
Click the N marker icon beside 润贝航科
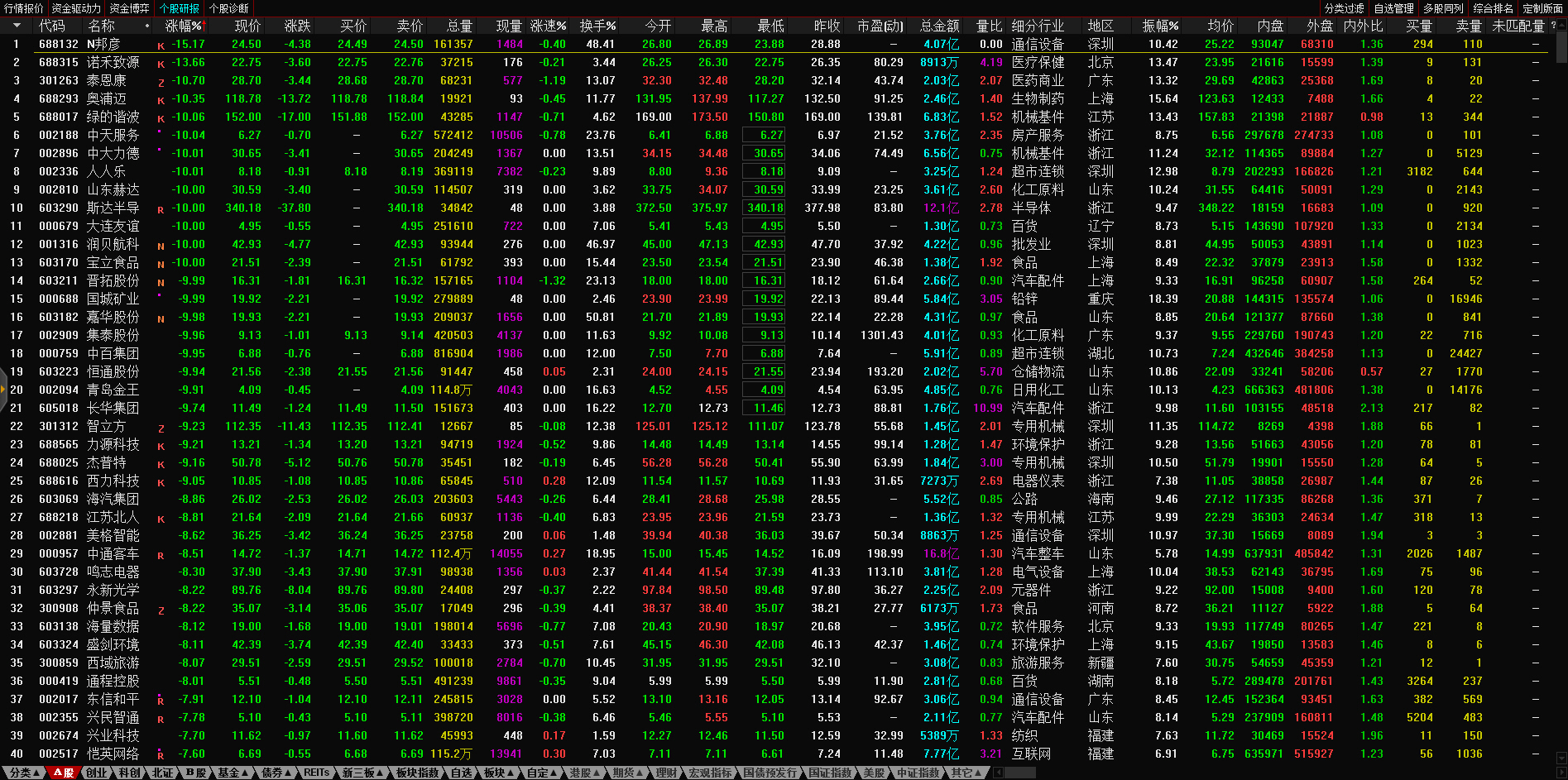(161, 246)
